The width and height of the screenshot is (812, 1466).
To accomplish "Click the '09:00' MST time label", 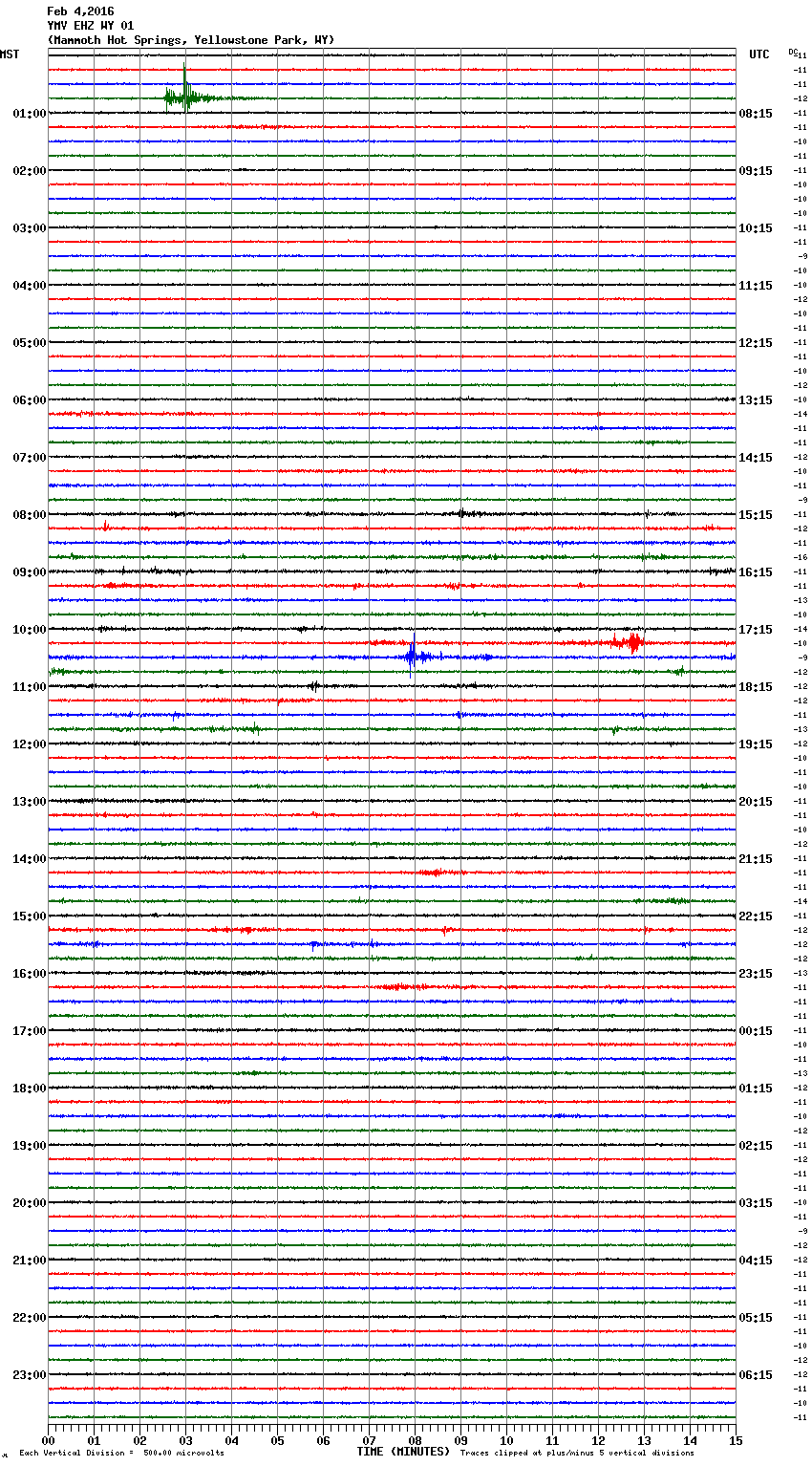I will click(x=30, y=572).
